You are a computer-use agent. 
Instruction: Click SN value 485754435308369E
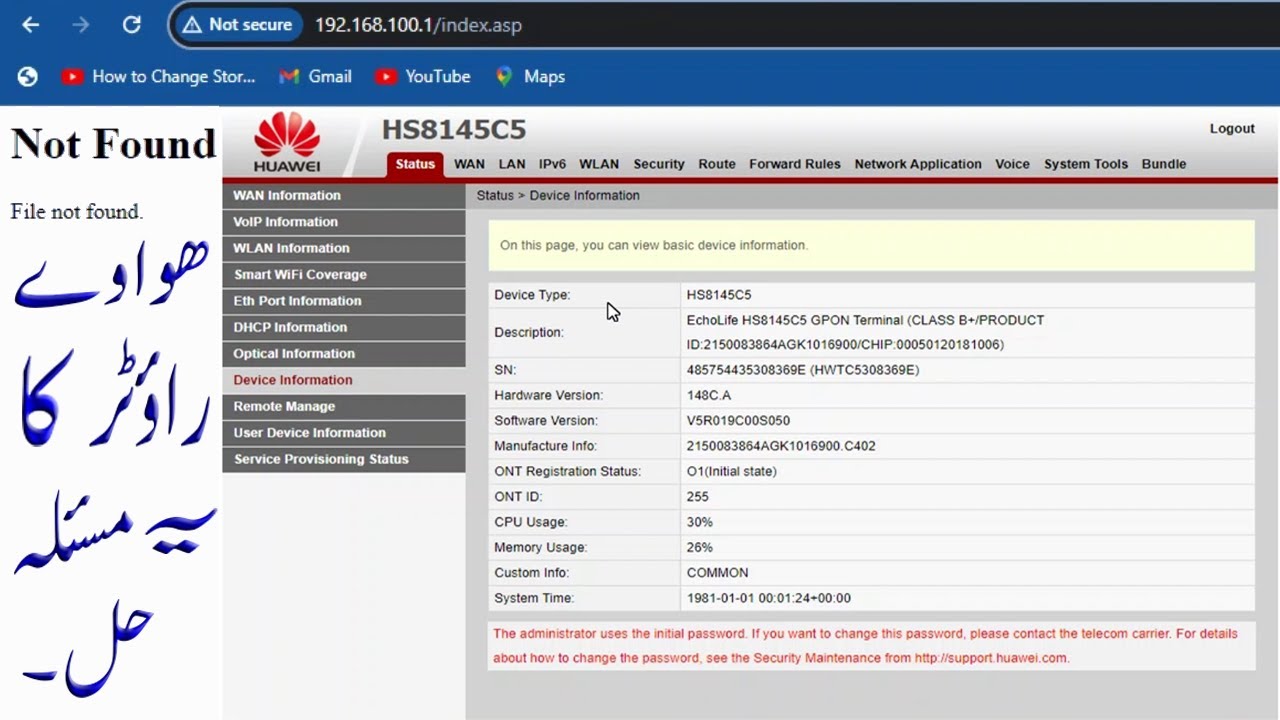(803, 370)
